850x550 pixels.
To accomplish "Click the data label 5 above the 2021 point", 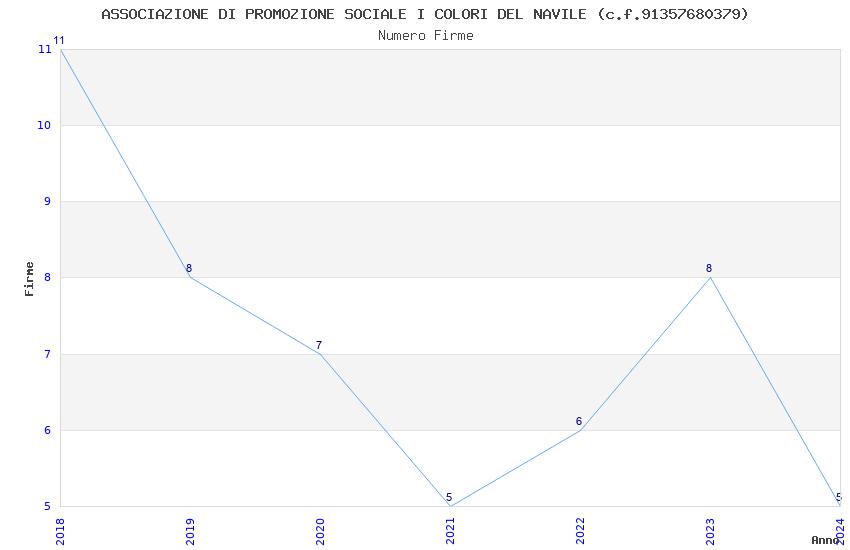I will point(449,497).
